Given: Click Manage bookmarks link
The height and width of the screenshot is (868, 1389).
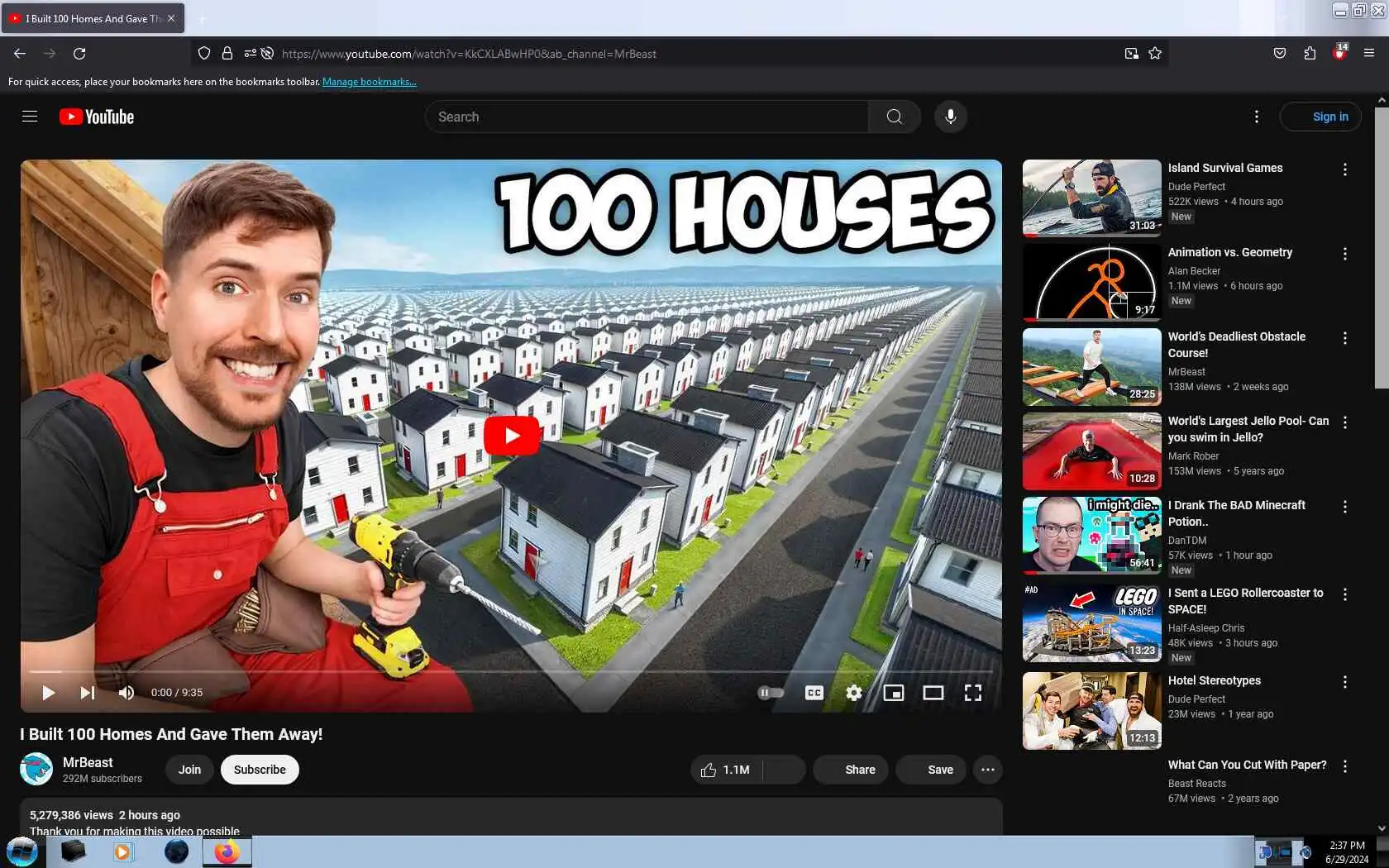Looking at the screenshot, I should (x=370, y=82).
